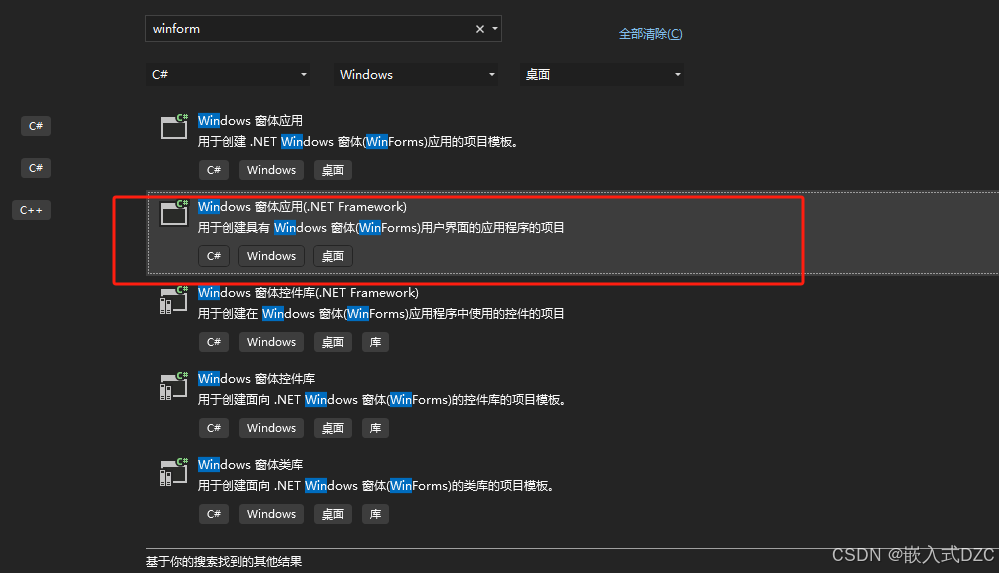Click the C++ tag in left panel

31,210
